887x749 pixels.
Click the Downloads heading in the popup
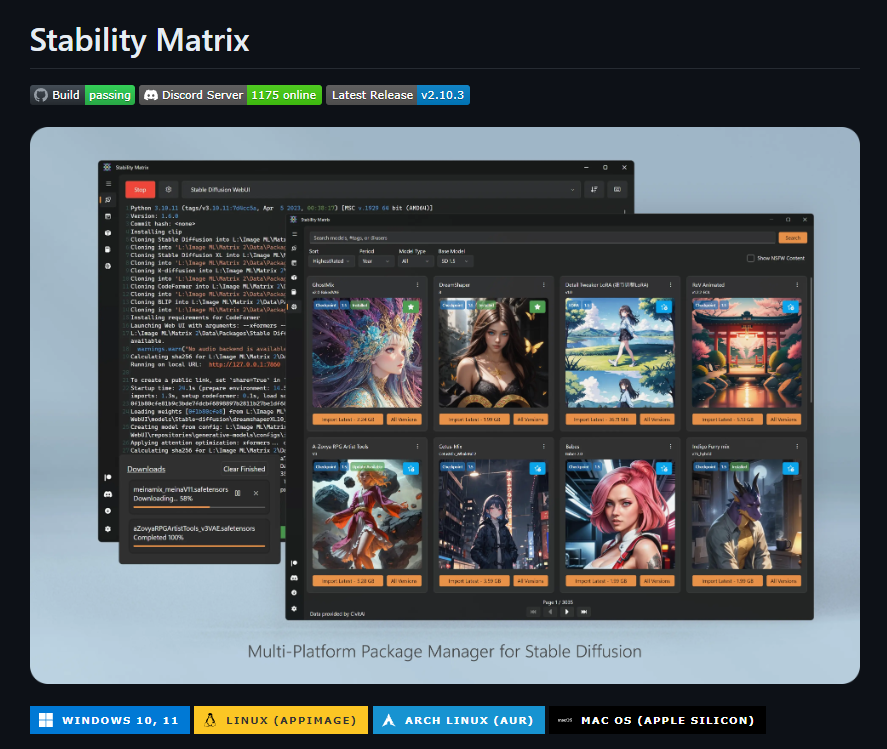pyautogui.click(x=146, y=469)
